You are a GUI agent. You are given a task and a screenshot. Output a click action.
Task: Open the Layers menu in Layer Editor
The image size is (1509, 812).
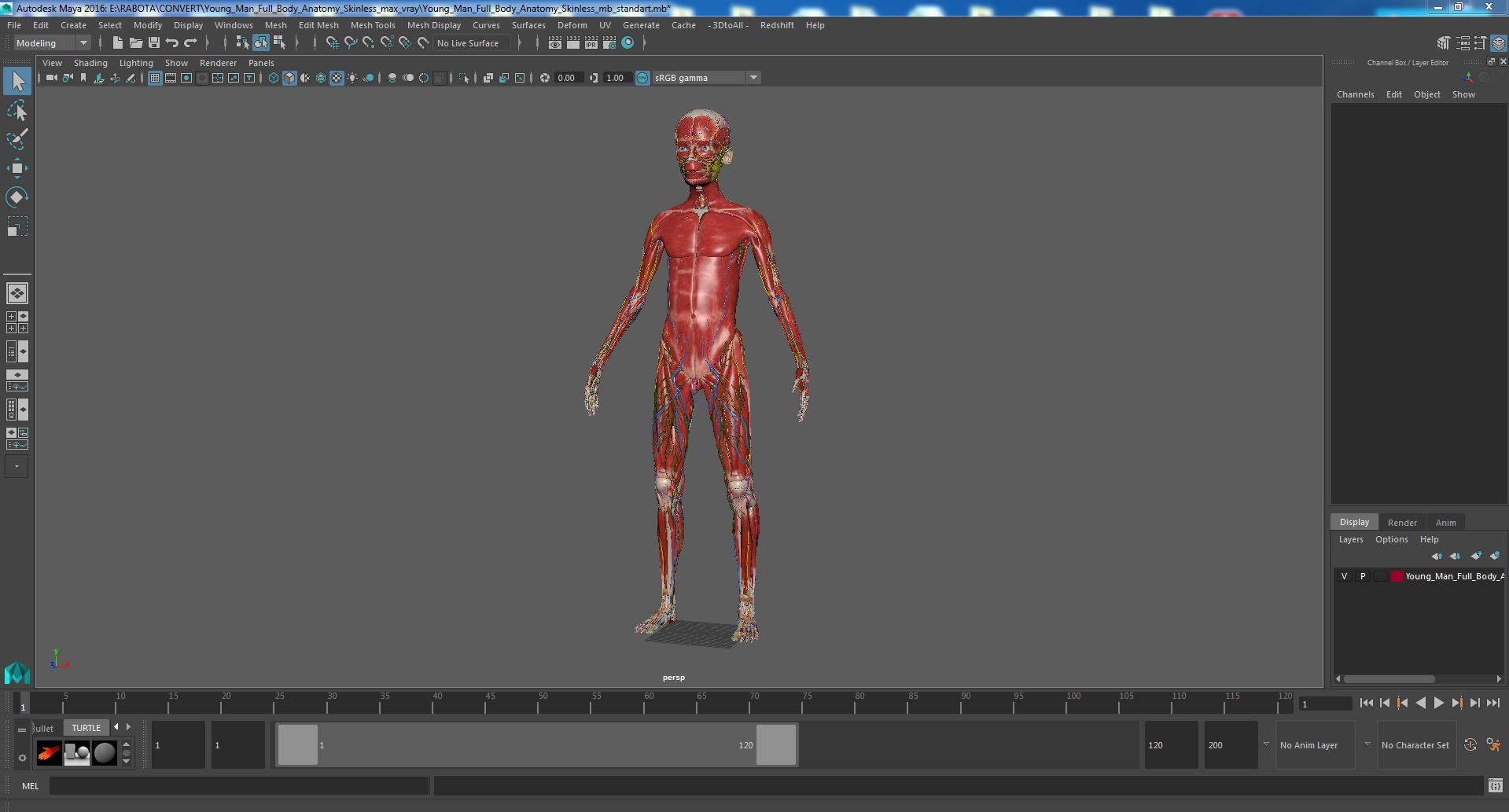click(1351, 539)
